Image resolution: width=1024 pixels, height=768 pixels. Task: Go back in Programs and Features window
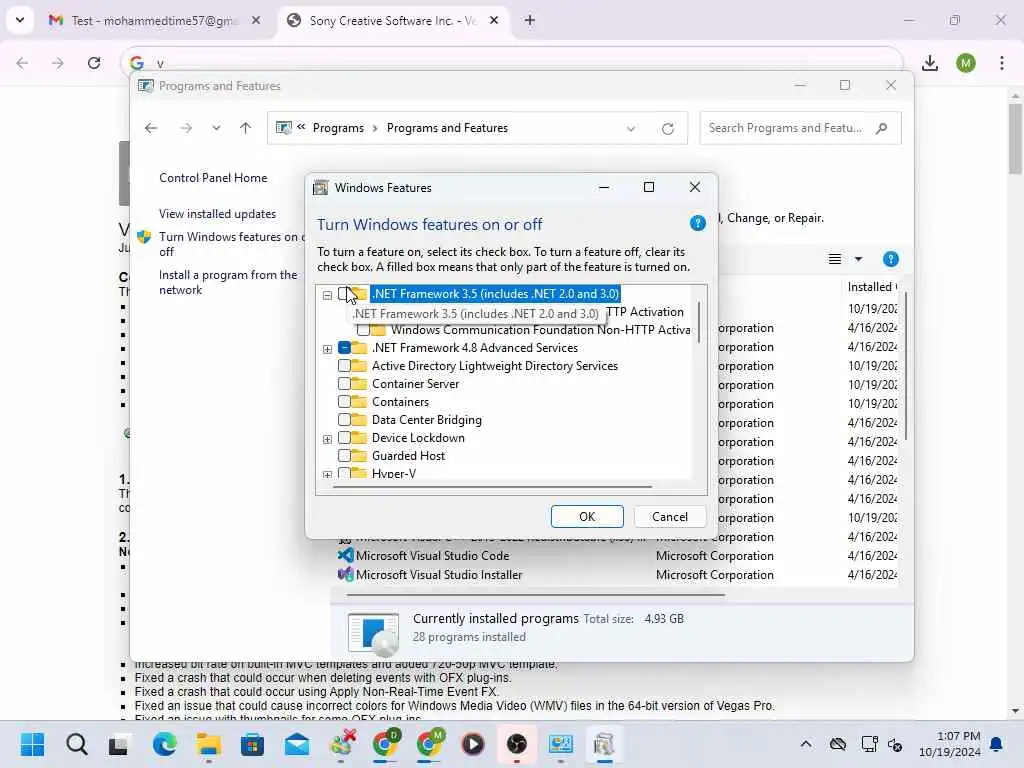(151, 128)
